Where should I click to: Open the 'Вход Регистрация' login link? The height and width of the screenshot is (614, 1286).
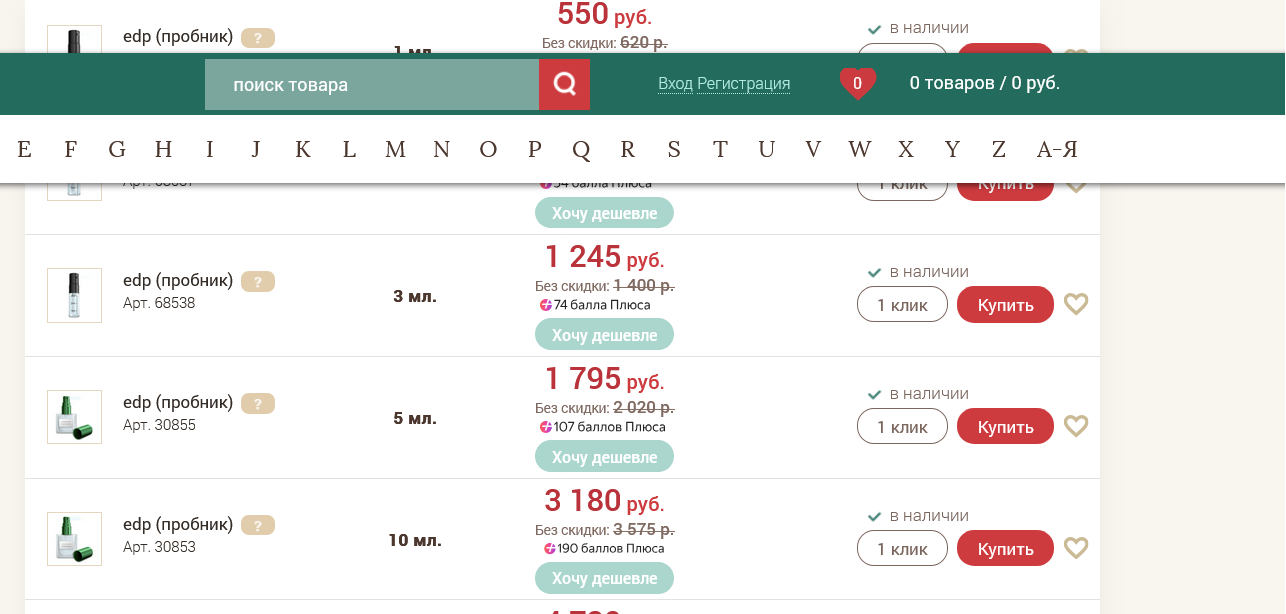pyautogui.click(x=724, y=84)
